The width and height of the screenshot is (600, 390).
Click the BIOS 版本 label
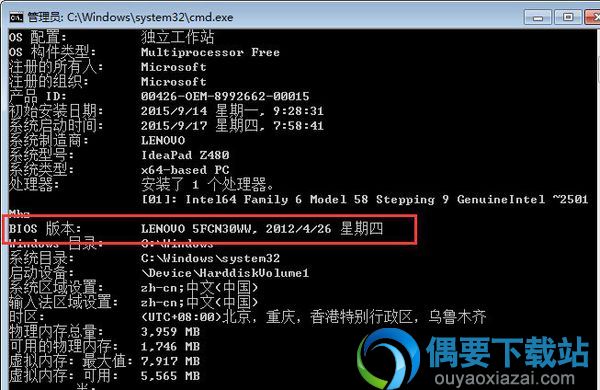point(45,229)
